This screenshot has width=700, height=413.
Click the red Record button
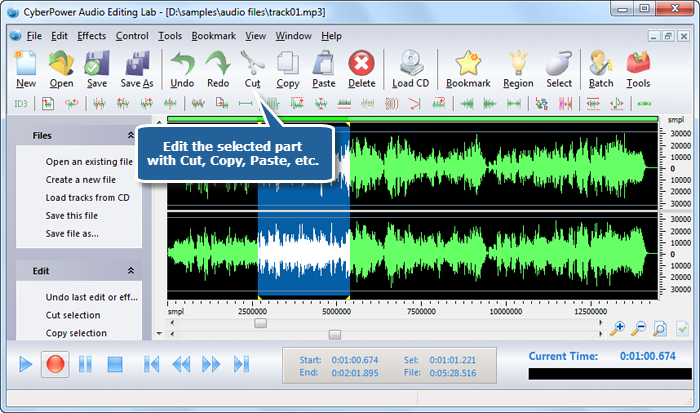55,364
